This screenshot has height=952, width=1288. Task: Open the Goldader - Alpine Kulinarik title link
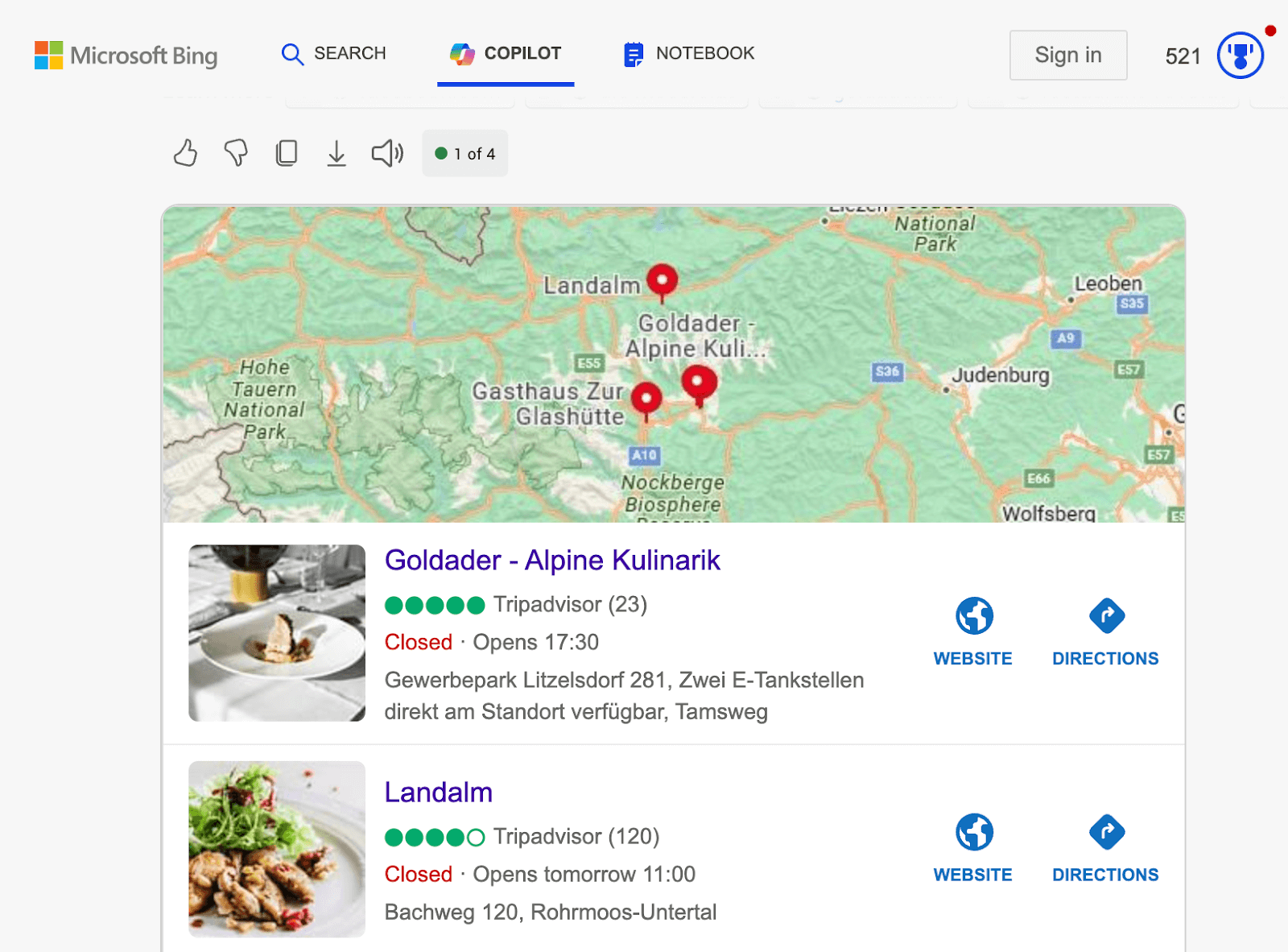point(552,561)
